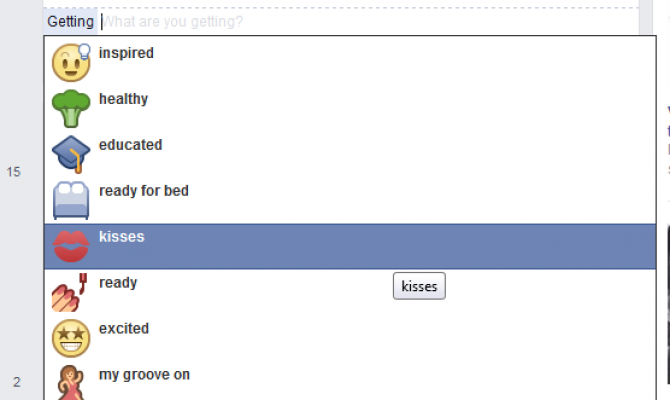This screenshot has height=400, width=670.
Task: Select the "ready" list entry
Action: [118, 283]
